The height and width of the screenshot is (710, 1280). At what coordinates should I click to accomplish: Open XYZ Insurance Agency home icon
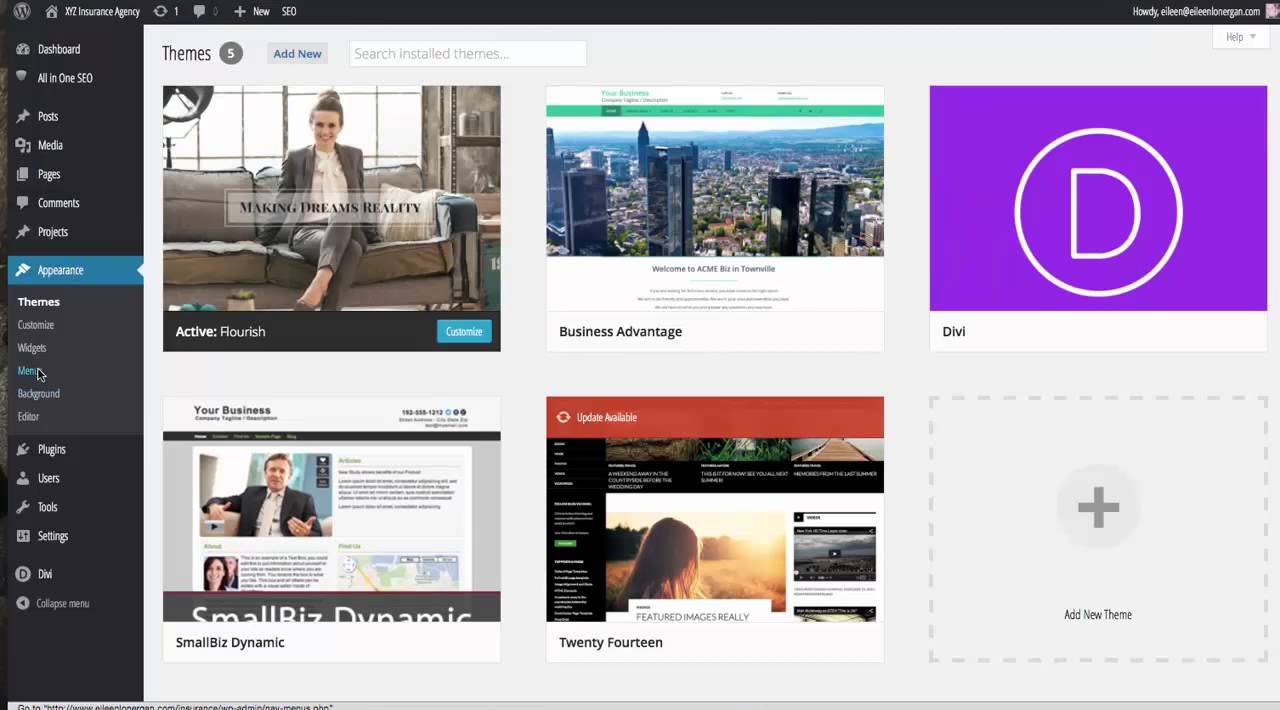[x=51, y=11]
